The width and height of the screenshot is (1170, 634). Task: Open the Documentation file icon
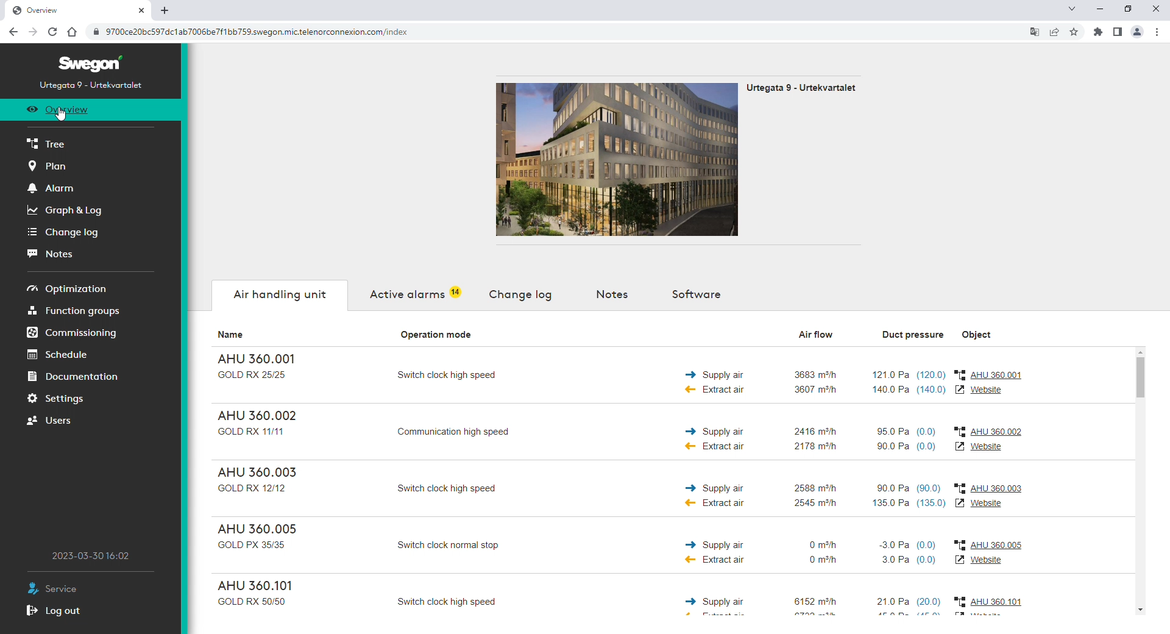32,377
